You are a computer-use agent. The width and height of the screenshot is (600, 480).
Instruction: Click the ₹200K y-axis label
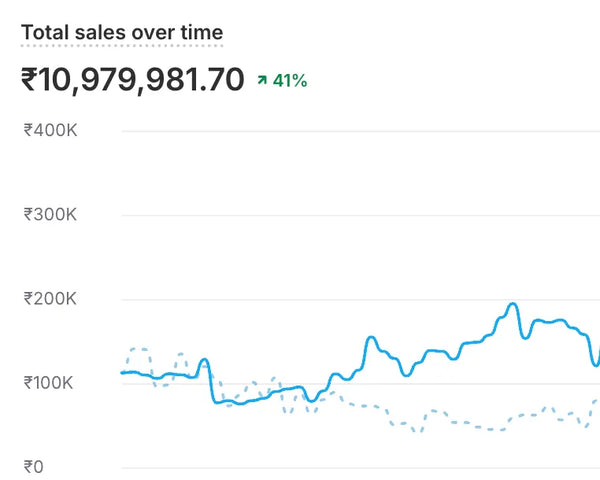pos(50,299)
